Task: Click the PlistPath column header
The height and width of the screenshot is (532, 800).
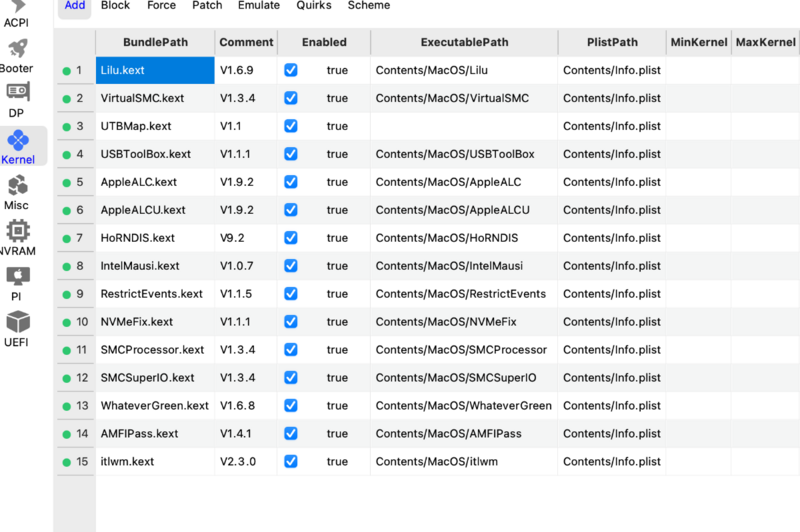Action: [x=612, y=42]
